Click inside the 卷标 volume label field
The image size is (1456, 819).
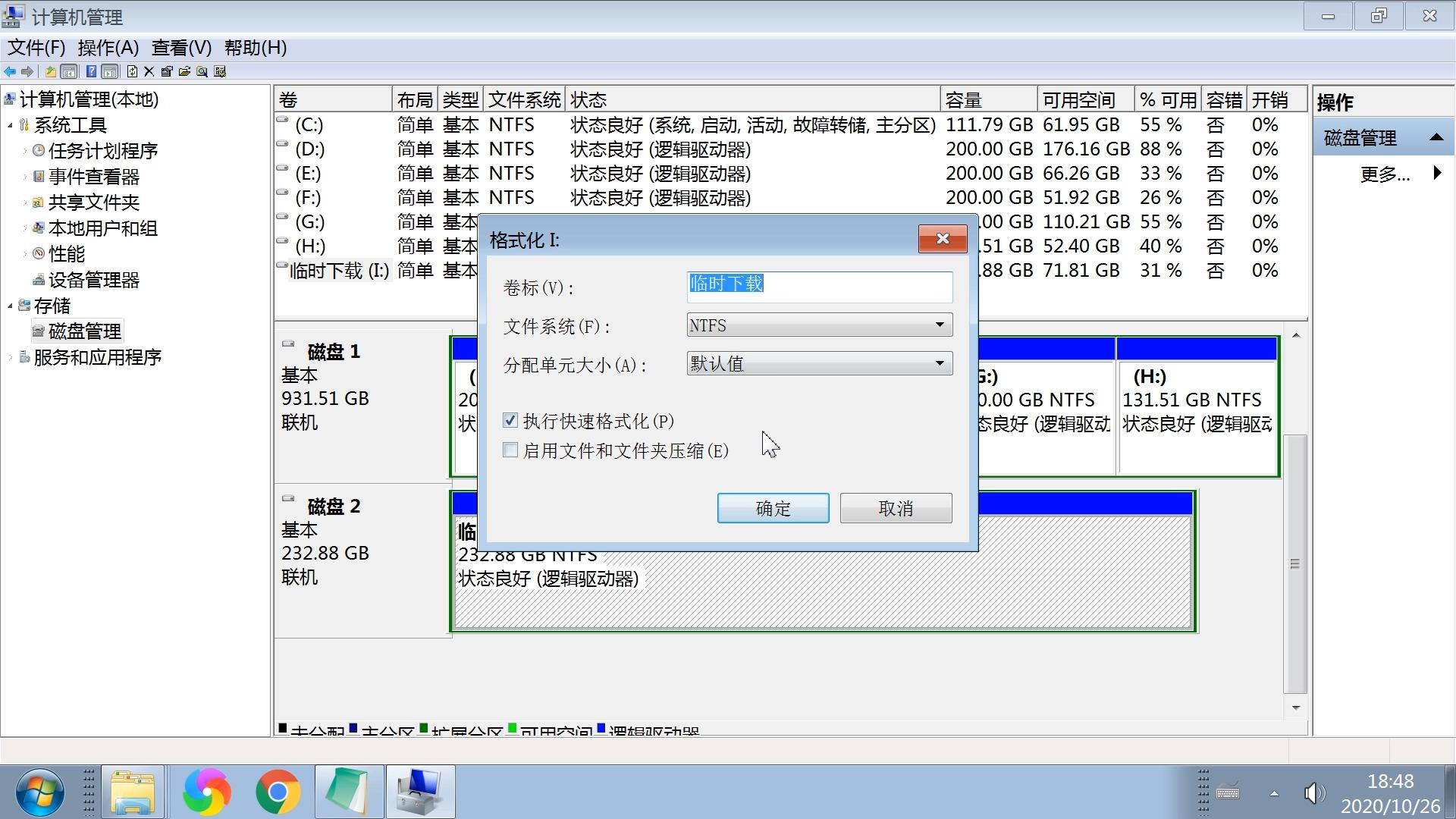point(818,287)
